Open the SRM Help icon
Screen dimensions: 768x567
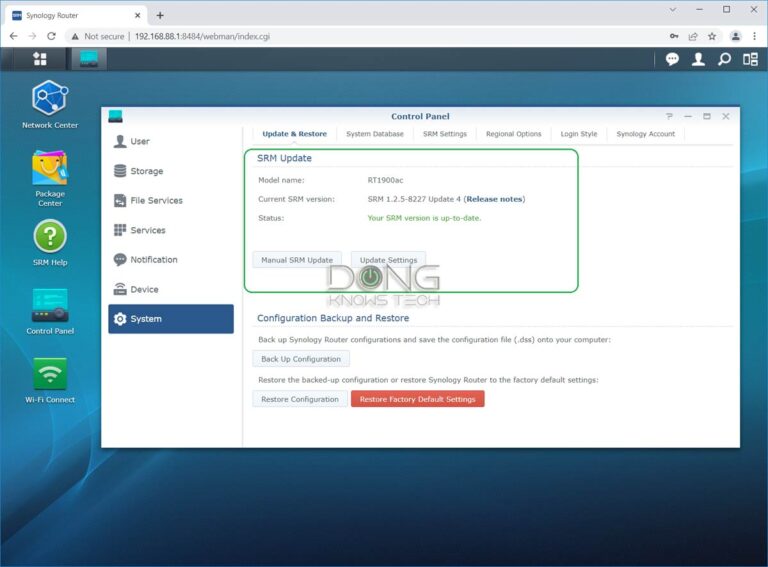[x=49, y=242]
